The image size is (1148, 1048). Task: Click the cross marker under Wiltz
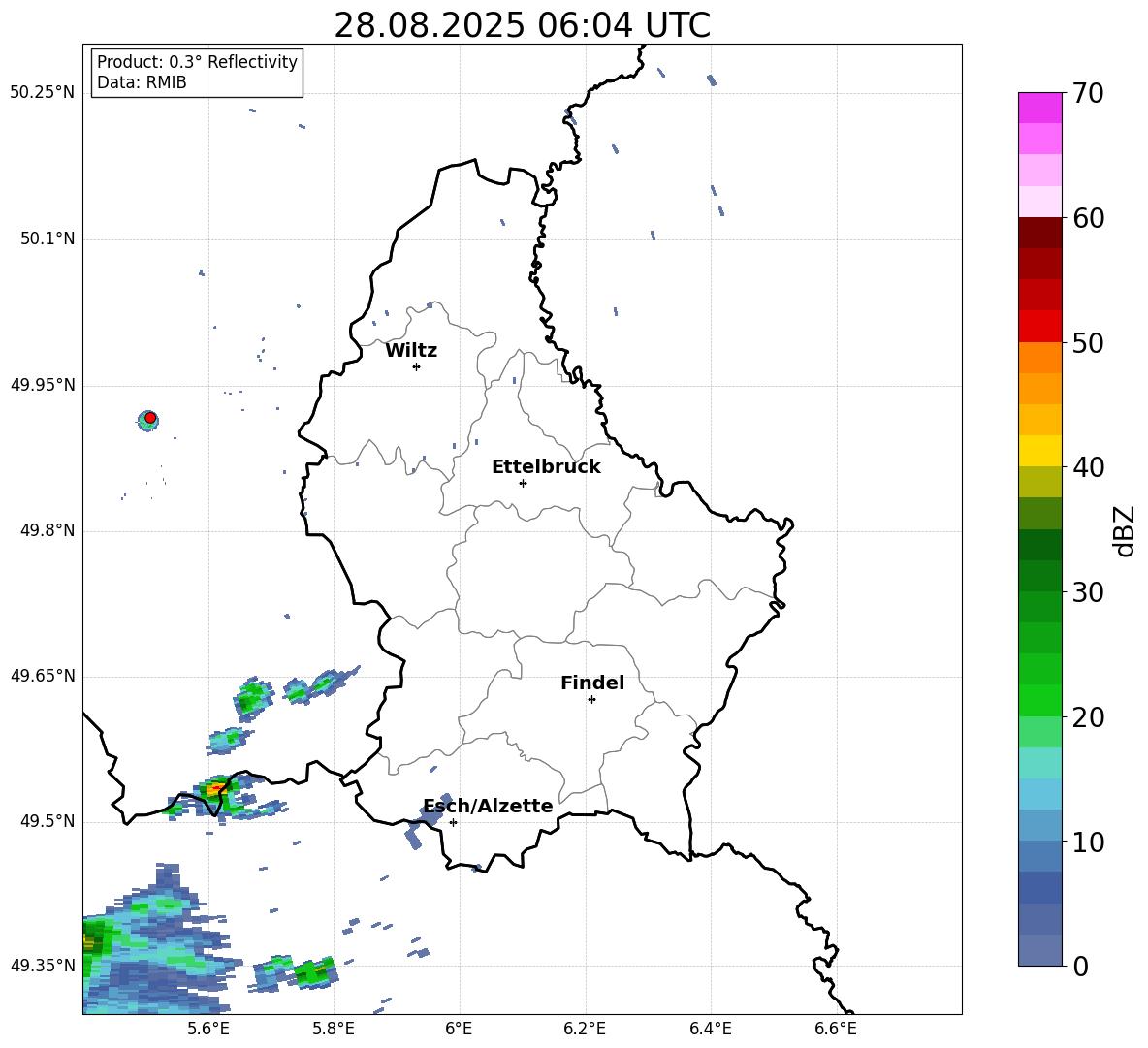(x=416, y=366)
